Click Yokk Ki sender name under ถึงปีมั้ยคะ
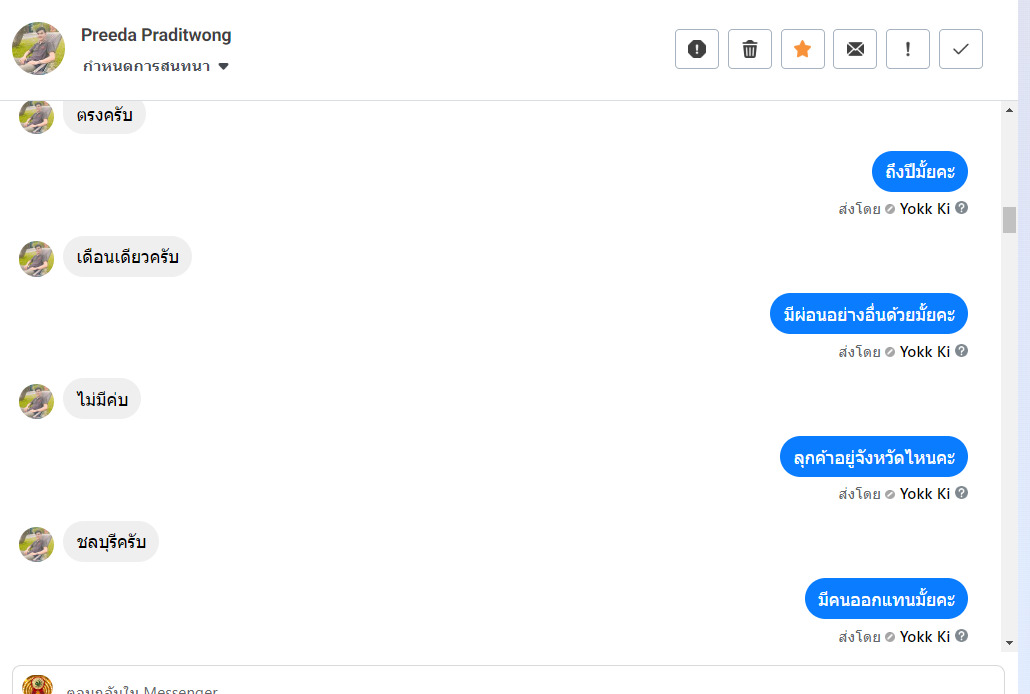 tap(924, 209)
